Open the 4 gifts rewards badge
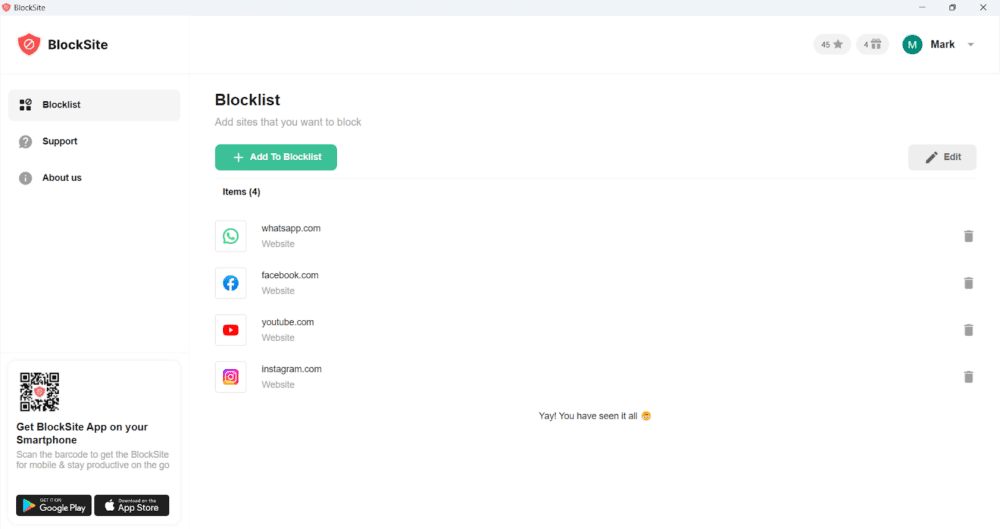The width and height of the screenshot is (1000, 529). 872,45
